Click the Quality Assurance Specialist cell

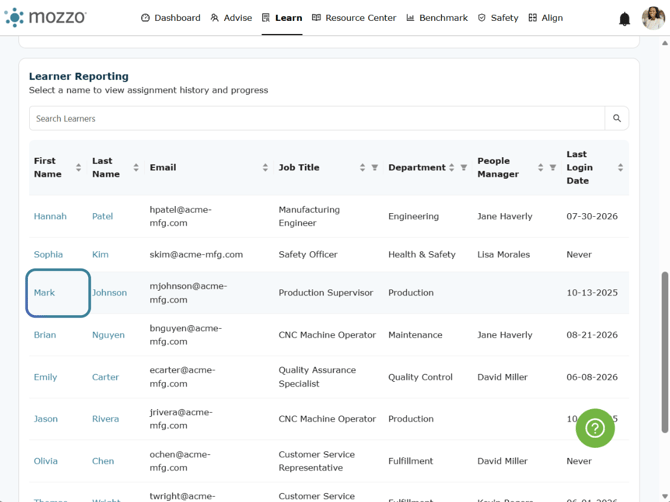(317, 377)
